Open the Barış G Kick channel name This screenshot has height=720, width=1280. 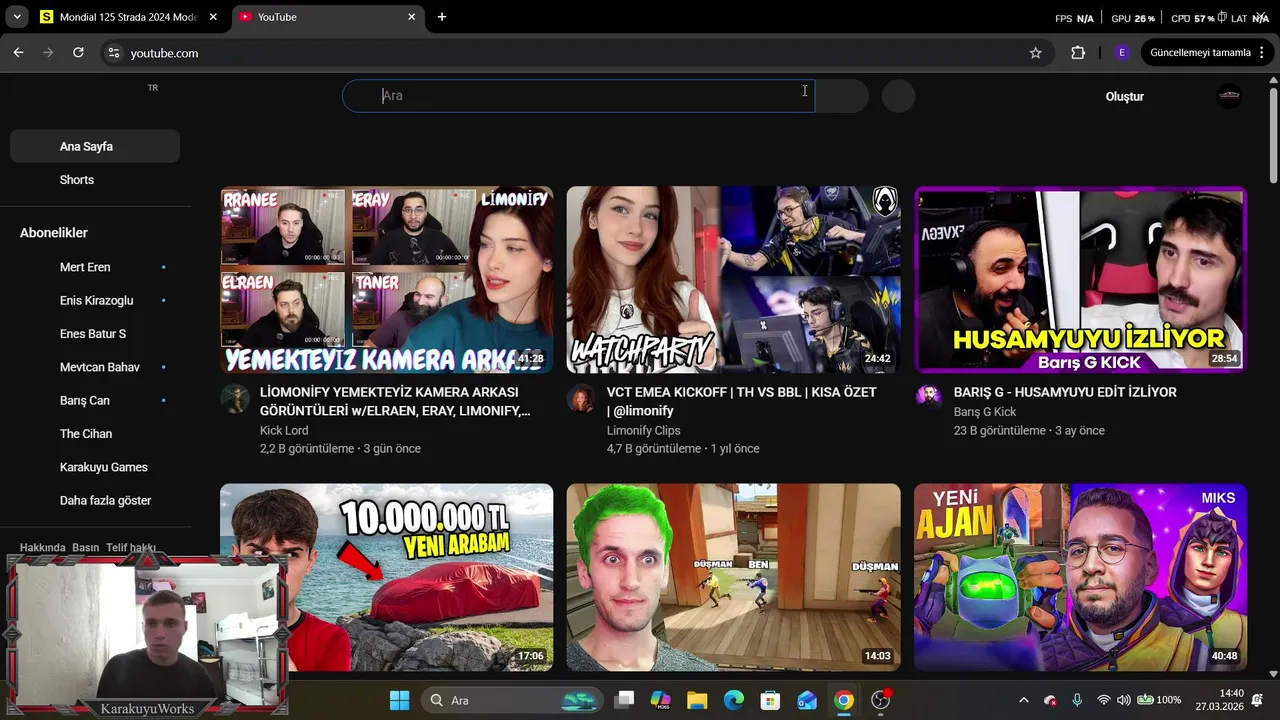(x=985, y=412)
